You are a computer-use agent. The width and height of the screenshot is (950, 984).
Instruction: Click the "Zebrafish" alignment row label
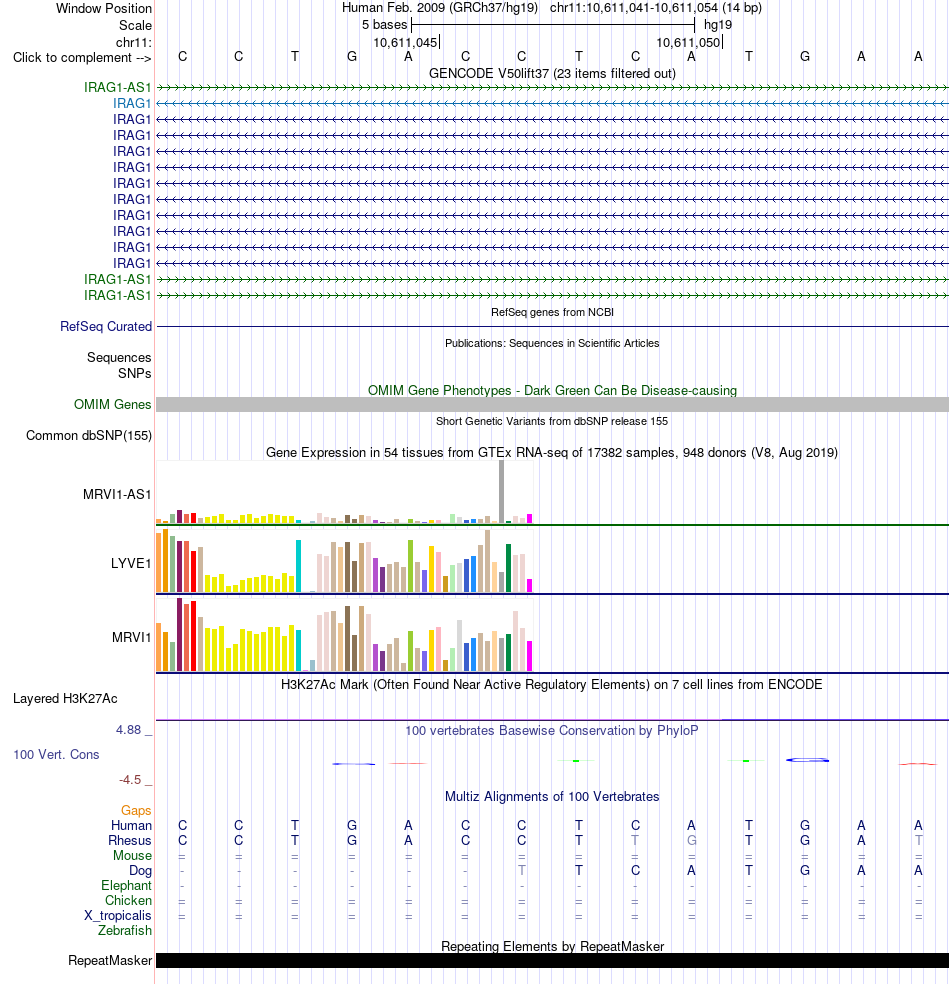pos(125,931)
